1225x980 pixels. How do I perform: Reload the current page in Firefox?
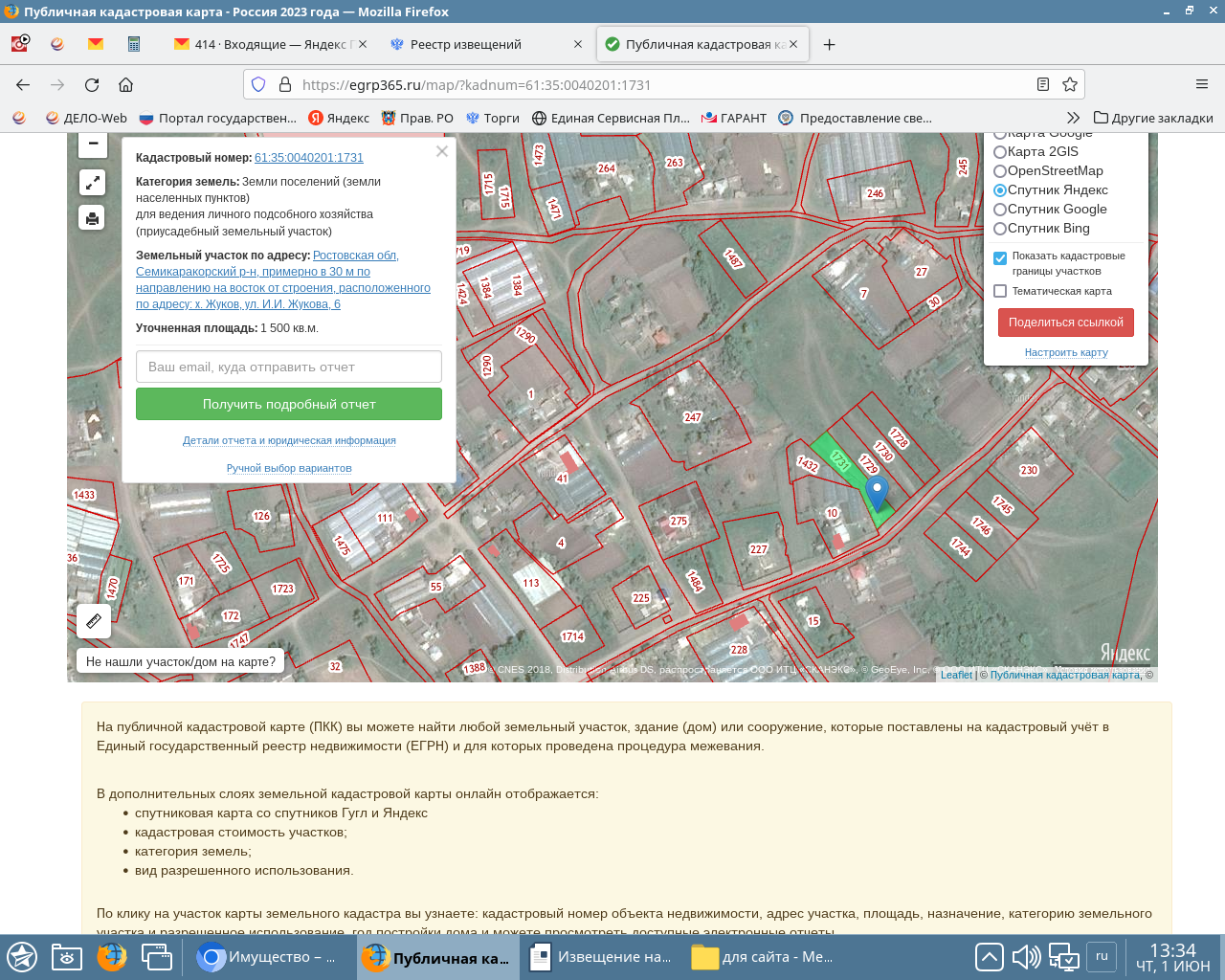[x=91, y=84]
